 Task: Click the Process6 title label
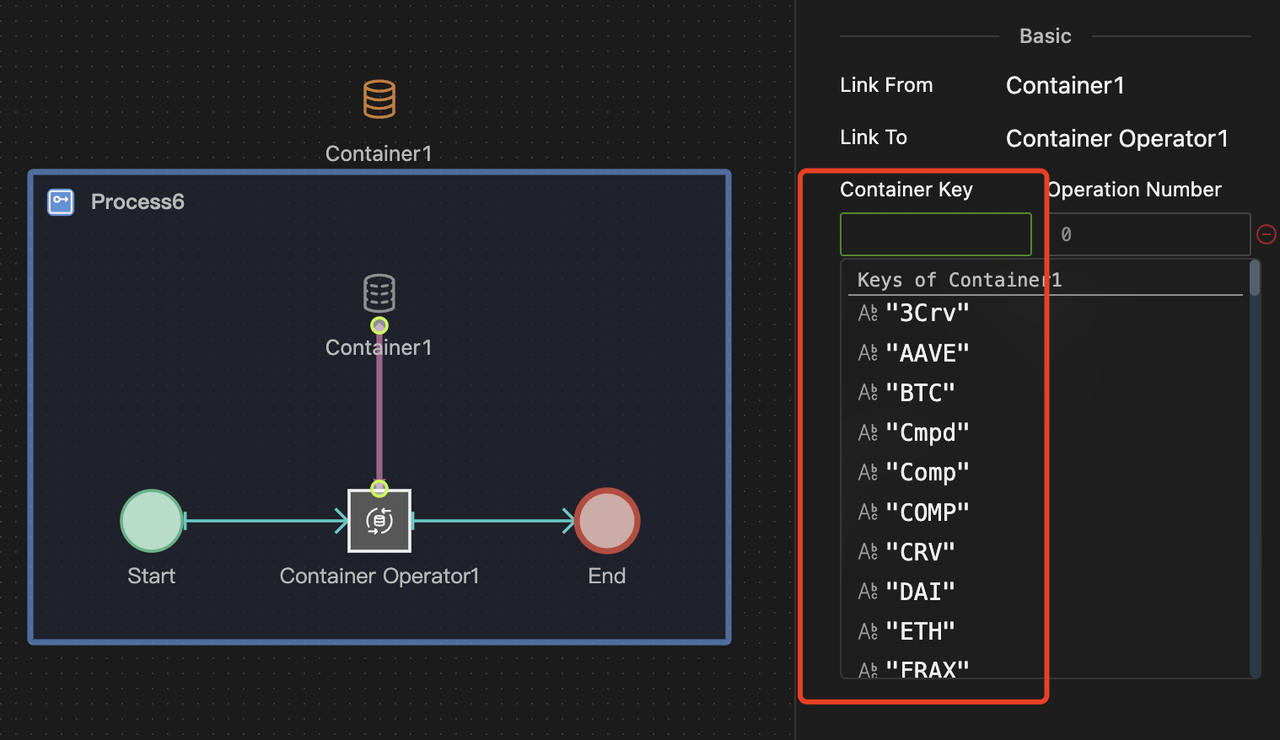coord(138,202)
